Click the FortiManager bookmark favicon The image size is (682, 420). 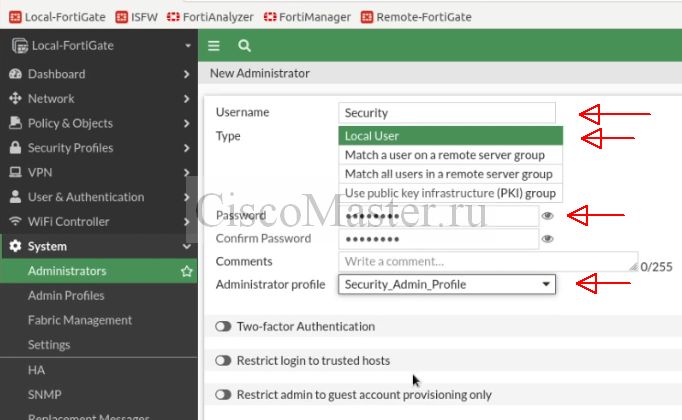point(270,17)
